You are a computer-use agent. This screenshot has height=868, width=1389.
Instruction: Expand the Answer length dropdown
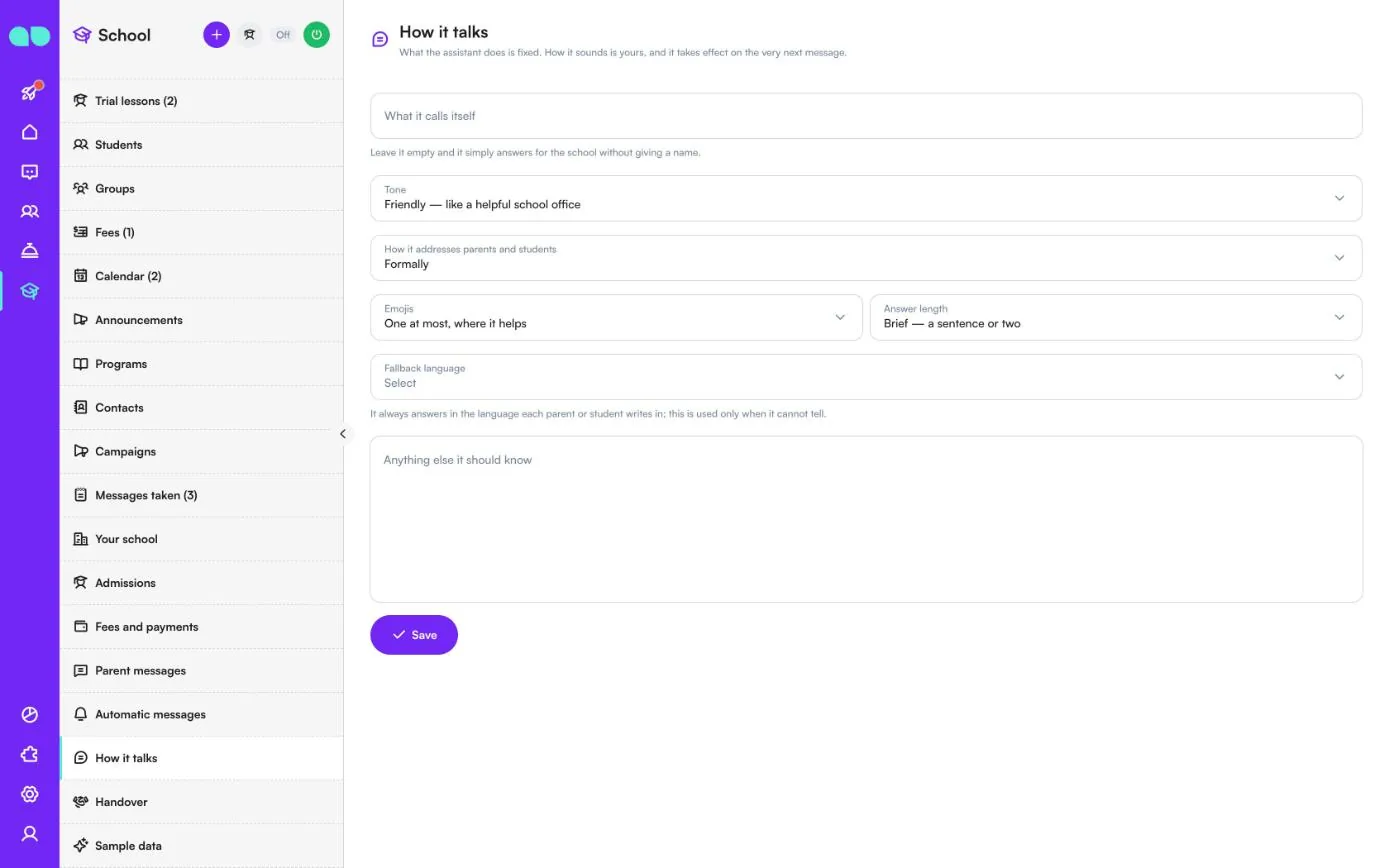(x=1116, y=317)
